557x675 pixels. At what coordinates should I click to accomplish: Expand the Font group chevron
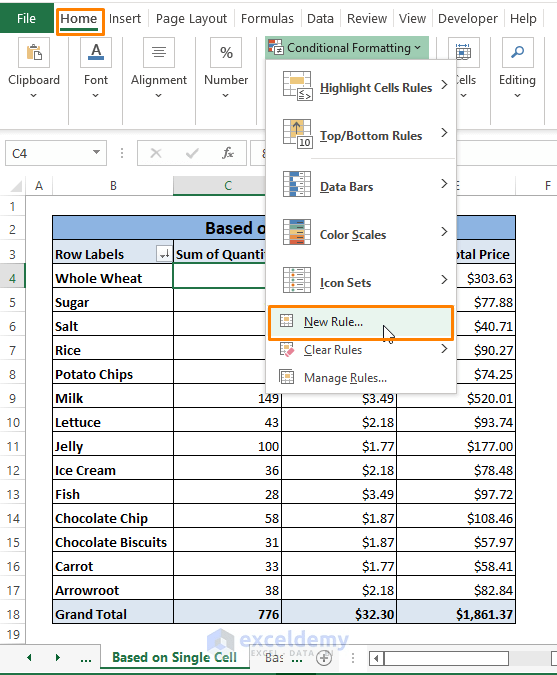click(x=96, y=96)
